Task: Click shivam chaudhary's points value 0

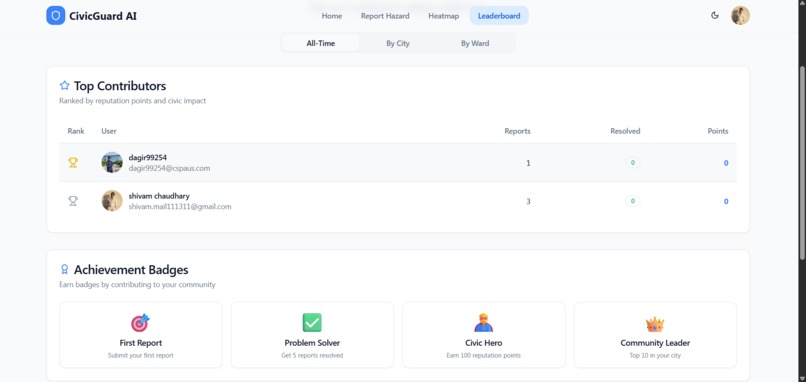Action: tap(726, 202)
